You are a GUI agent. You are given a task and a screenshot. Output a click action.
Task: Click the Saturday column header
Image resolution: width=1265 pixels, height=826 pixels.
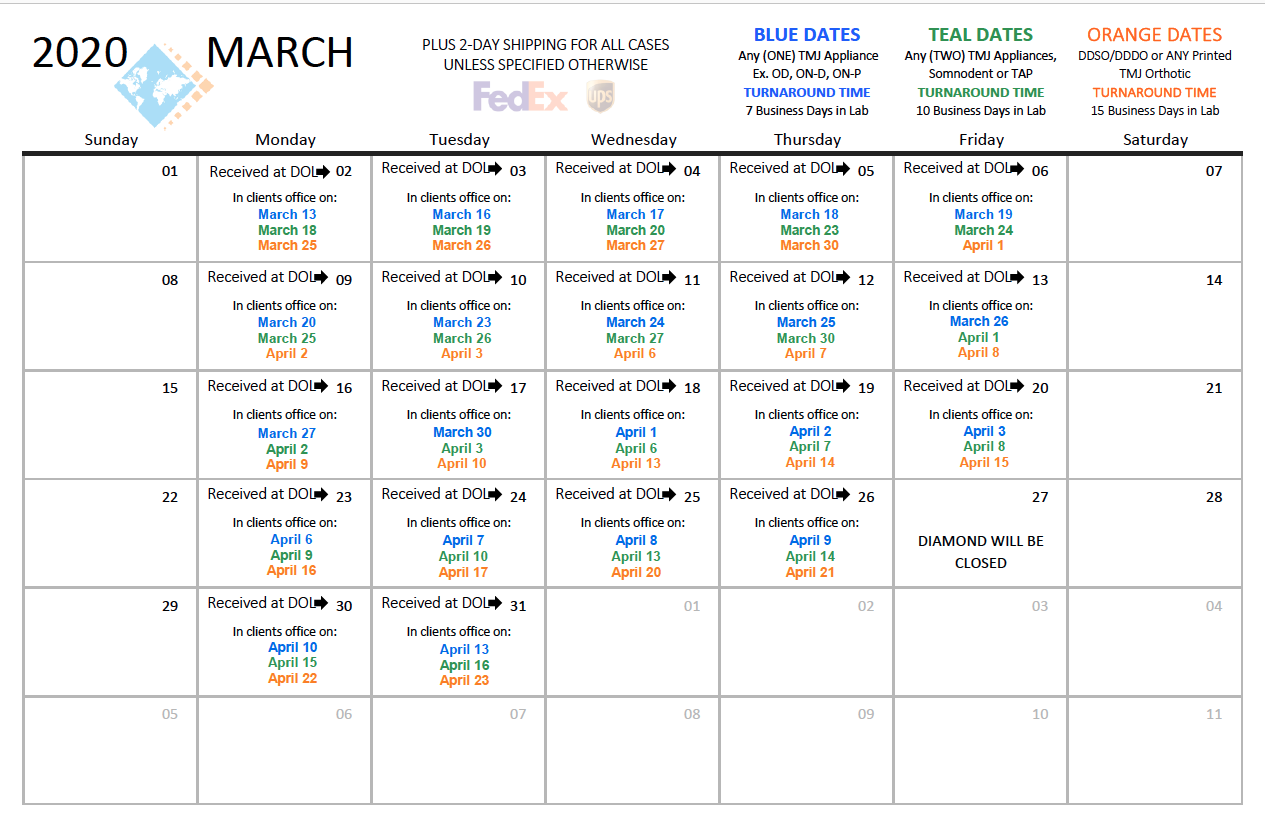coord(1155,140)
